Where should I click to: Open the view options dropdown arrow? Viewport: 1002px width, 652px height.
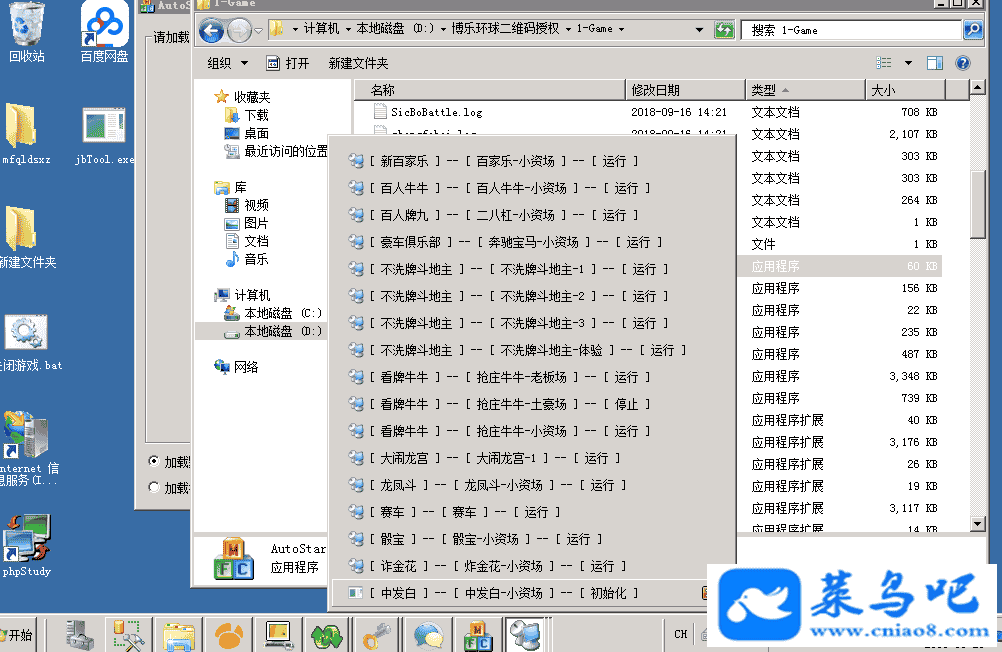908,63
